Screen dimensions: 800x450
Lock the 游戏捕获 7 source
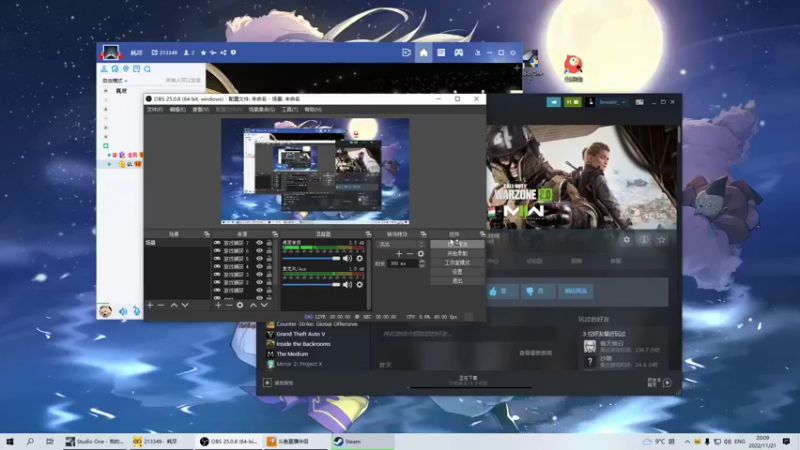click(x=269, y=243)
